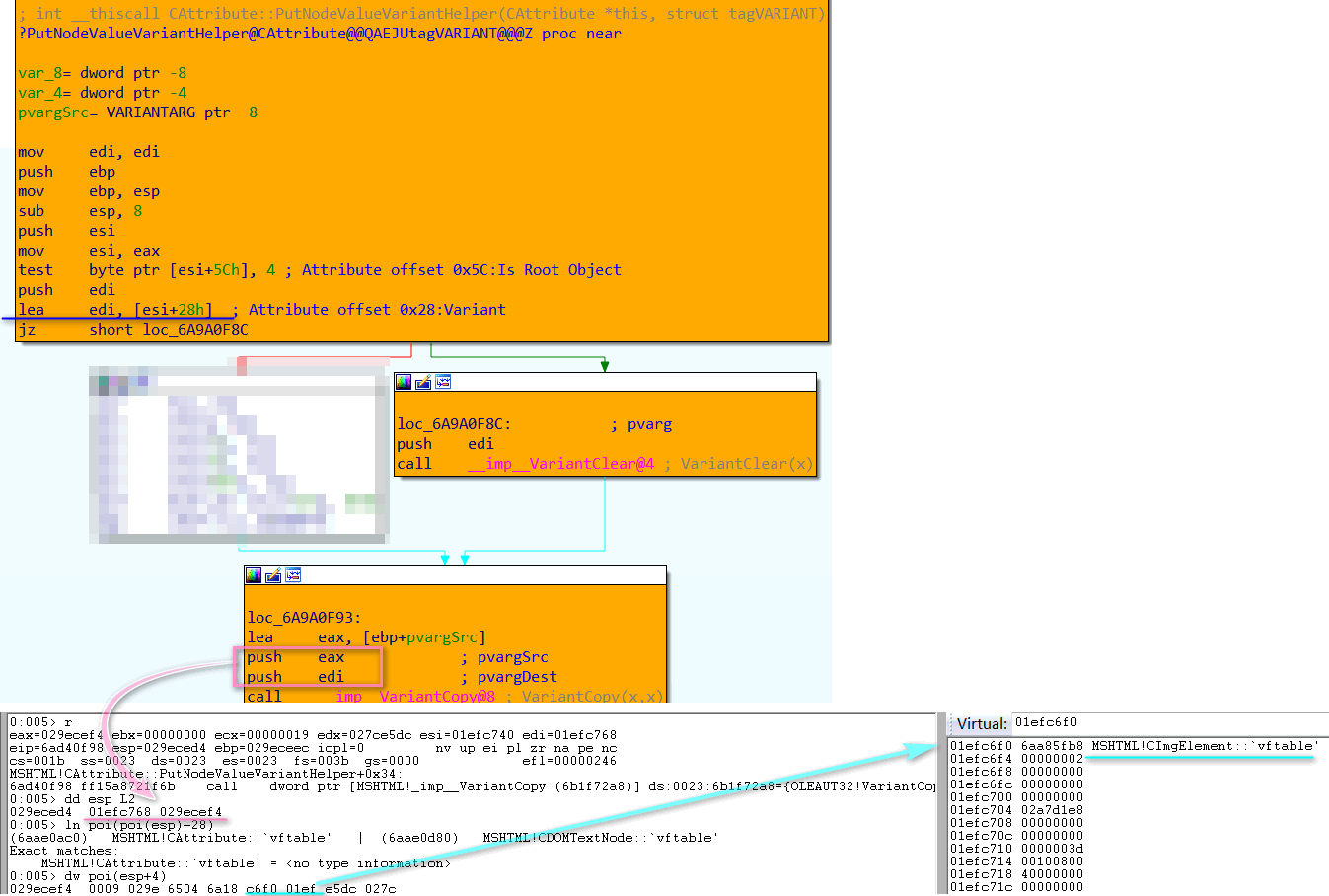Click the node color icon on loc_6A9A0F8C block
The image size is (1329, 896).
[404, 382]
